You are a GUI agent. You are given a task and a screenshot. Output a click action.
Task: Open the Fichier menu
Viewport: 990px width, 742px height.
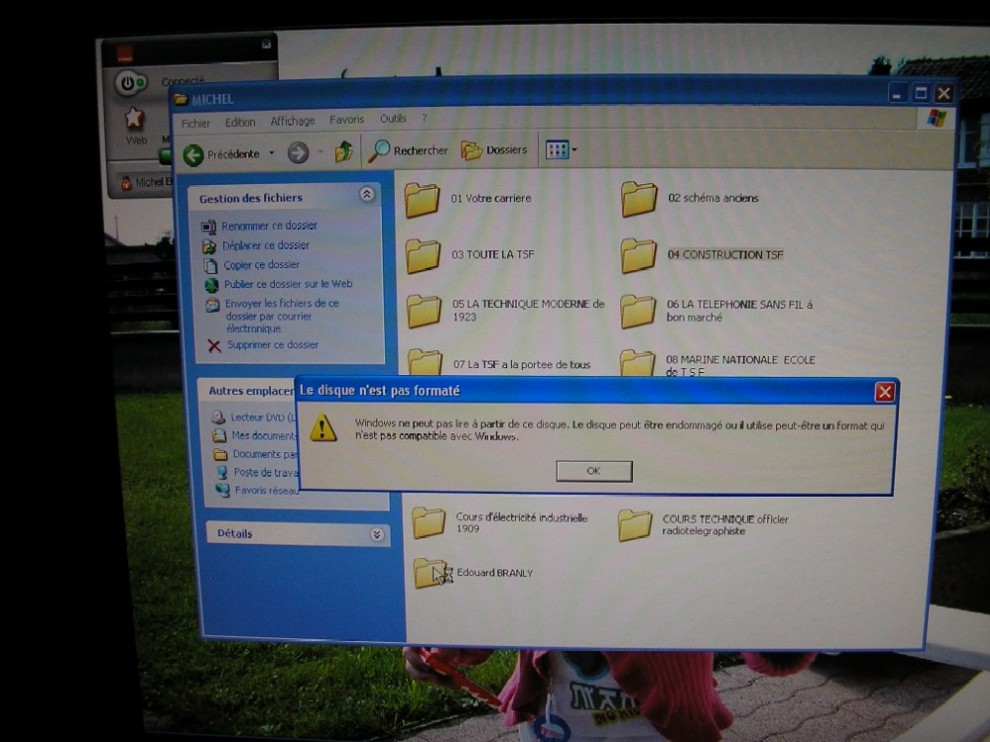(196, 123)
